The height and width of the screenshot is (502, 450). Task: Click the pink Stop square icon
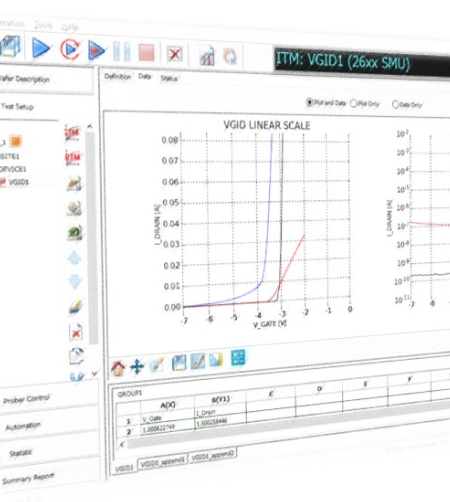coord(146,53)
